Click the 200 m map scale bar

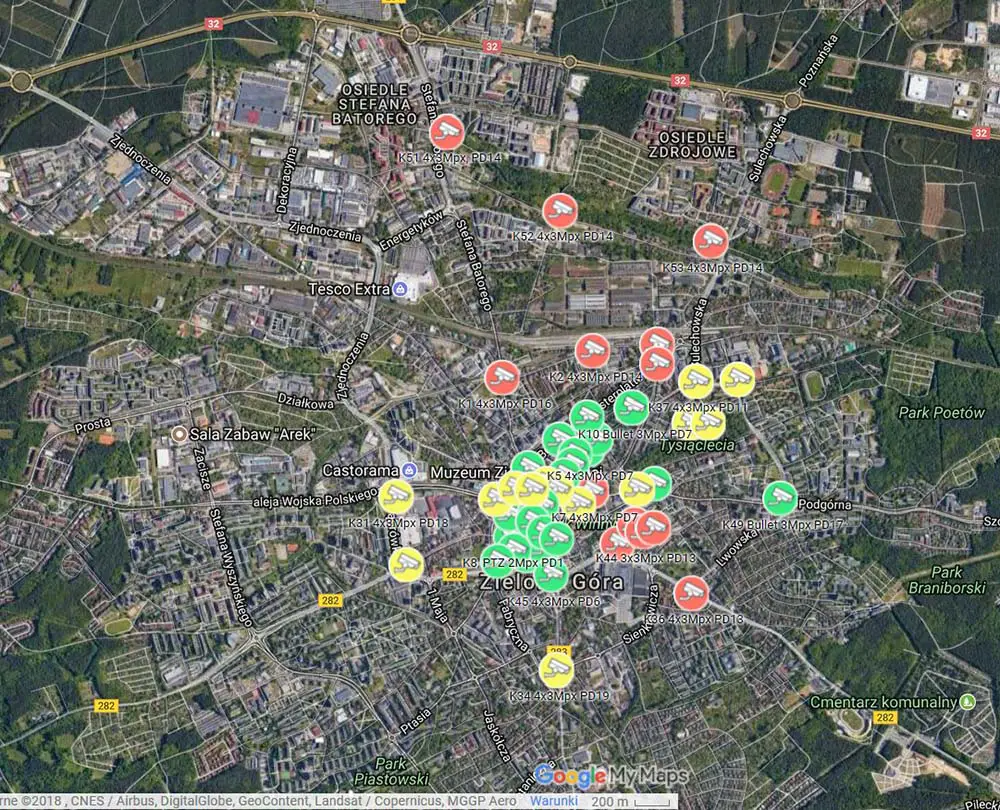coord(606,802)
